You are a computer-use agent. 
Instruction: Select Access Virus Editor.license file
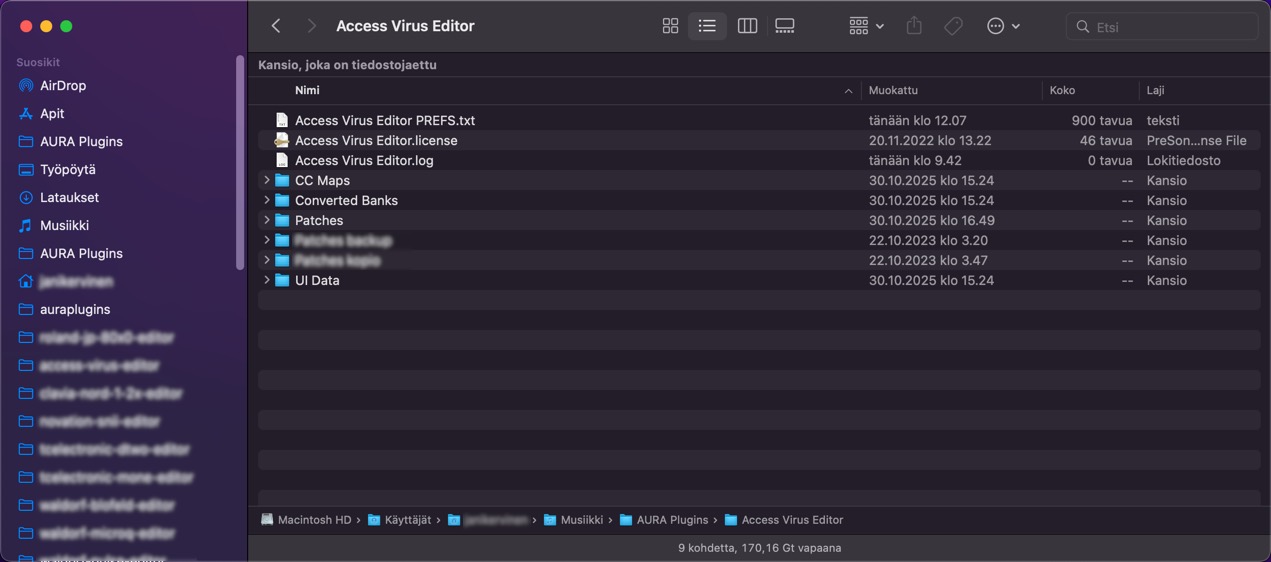click(x=376, y=141)
